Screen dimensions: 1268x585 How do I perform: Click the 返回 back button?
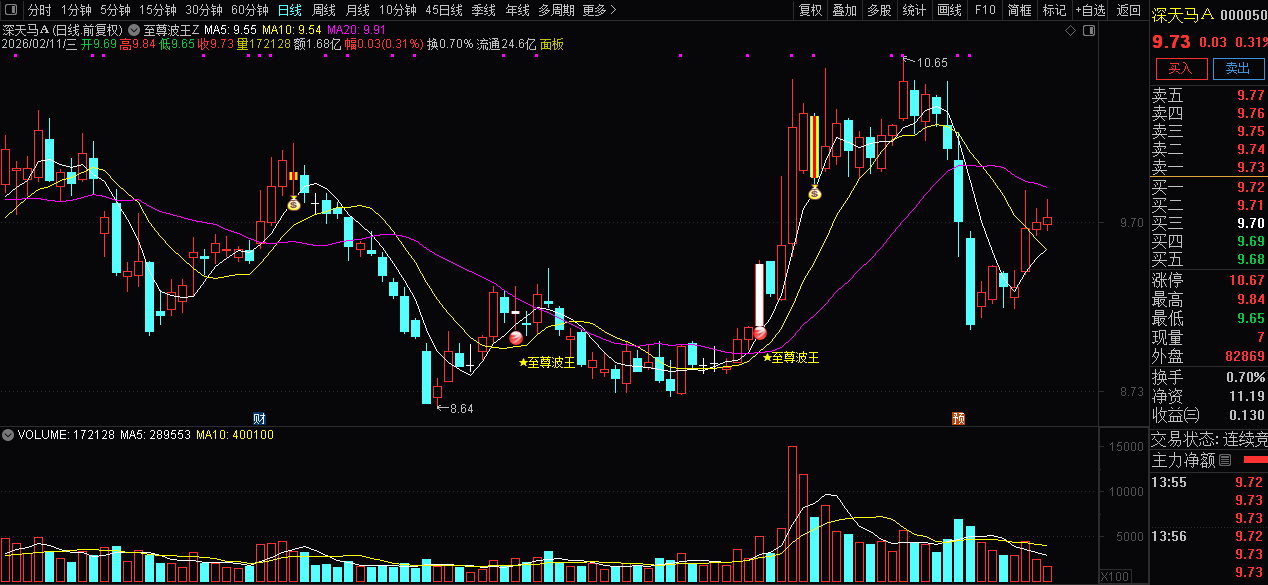pyautogui.click(x=1129, y=10)
